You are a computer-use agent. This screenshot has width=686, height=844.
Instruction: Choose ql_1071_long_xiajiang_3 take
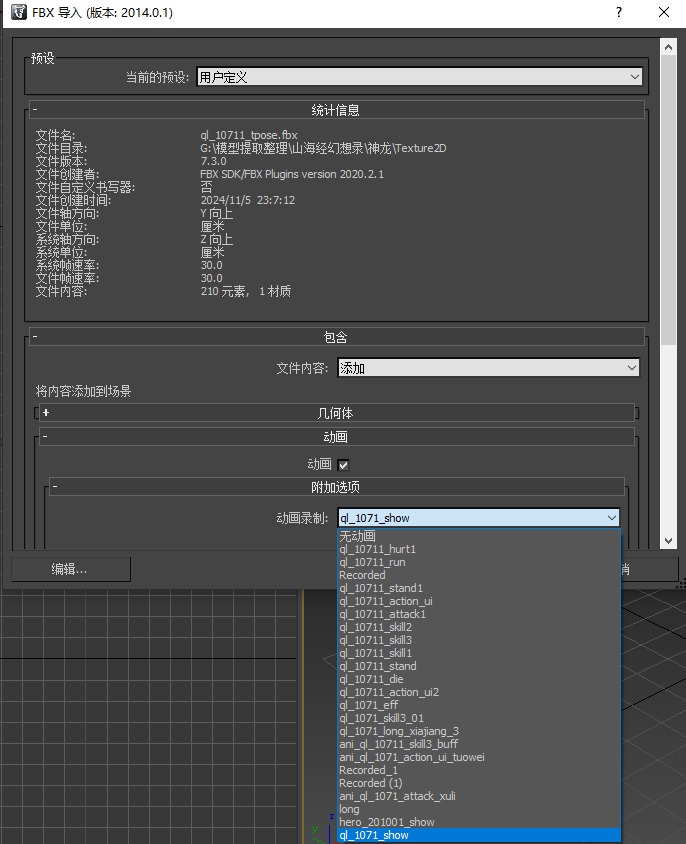(x=479, y=731)
